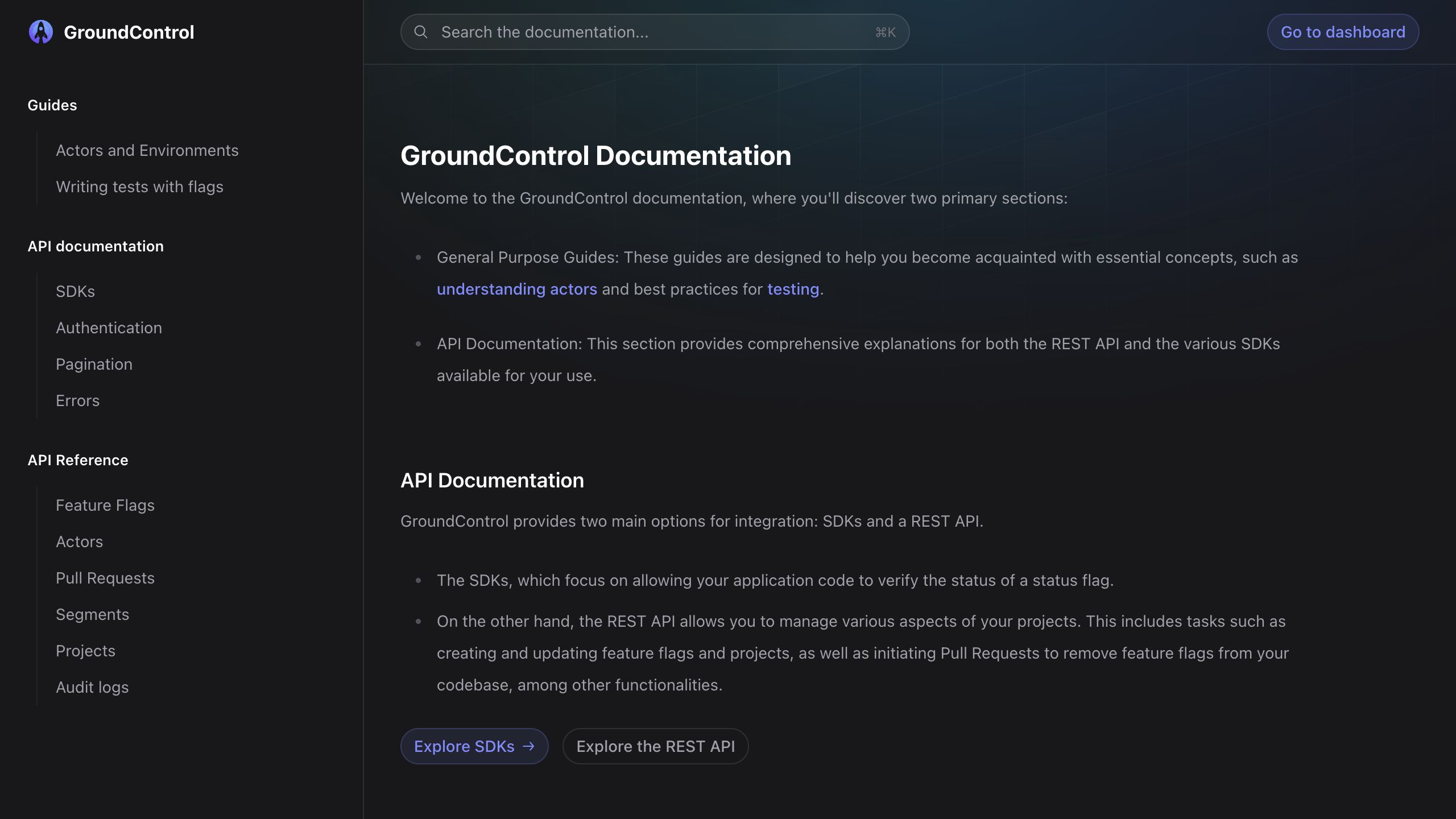Viewport: 1456px width, 819px height.
Task: Click the API documentation sidebar heading
Action: point(96,246)
